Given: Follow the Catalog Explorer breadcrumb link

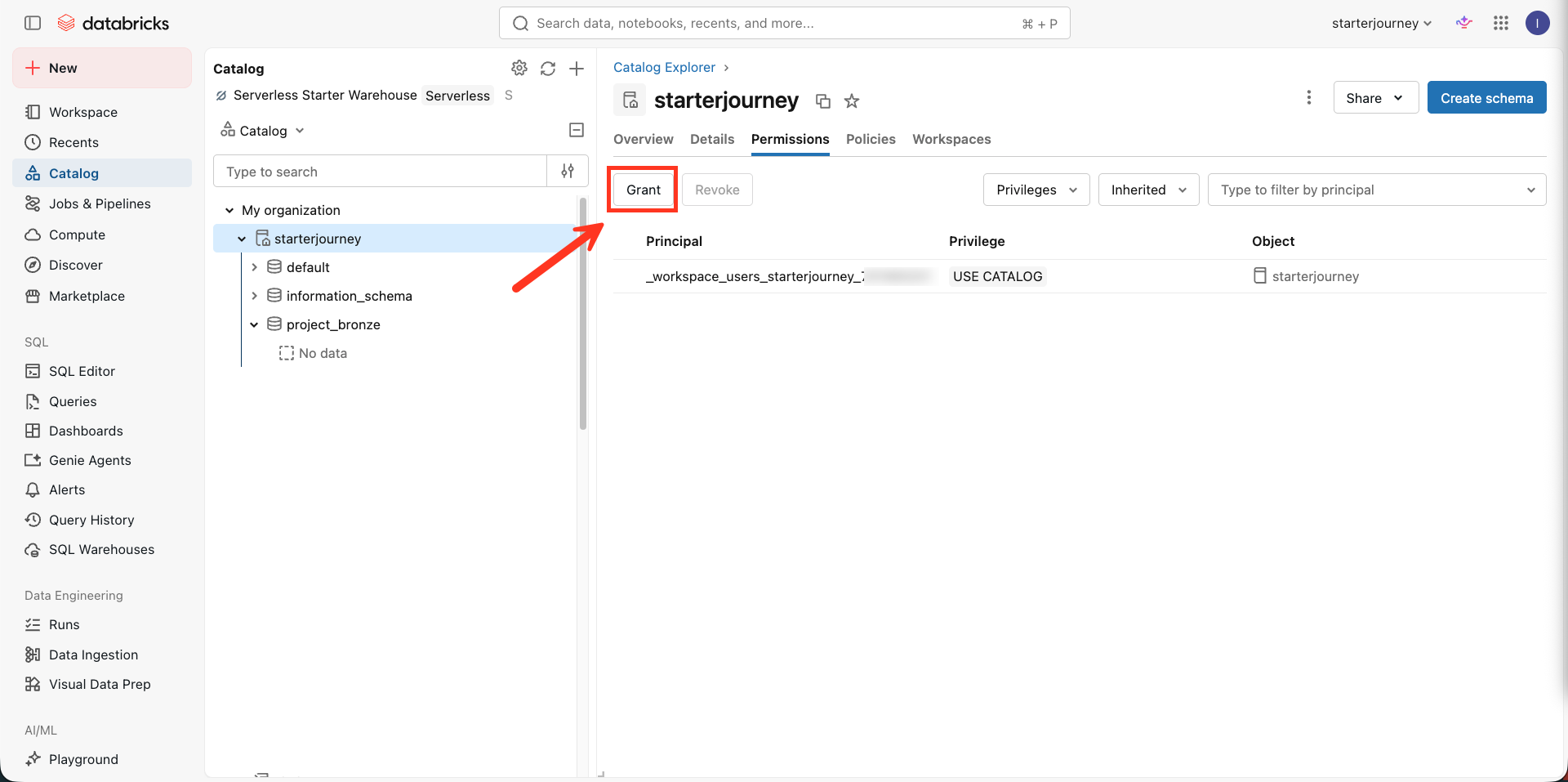Looking at the screenshot, I should pyautogui.click(x=664, y=67).
